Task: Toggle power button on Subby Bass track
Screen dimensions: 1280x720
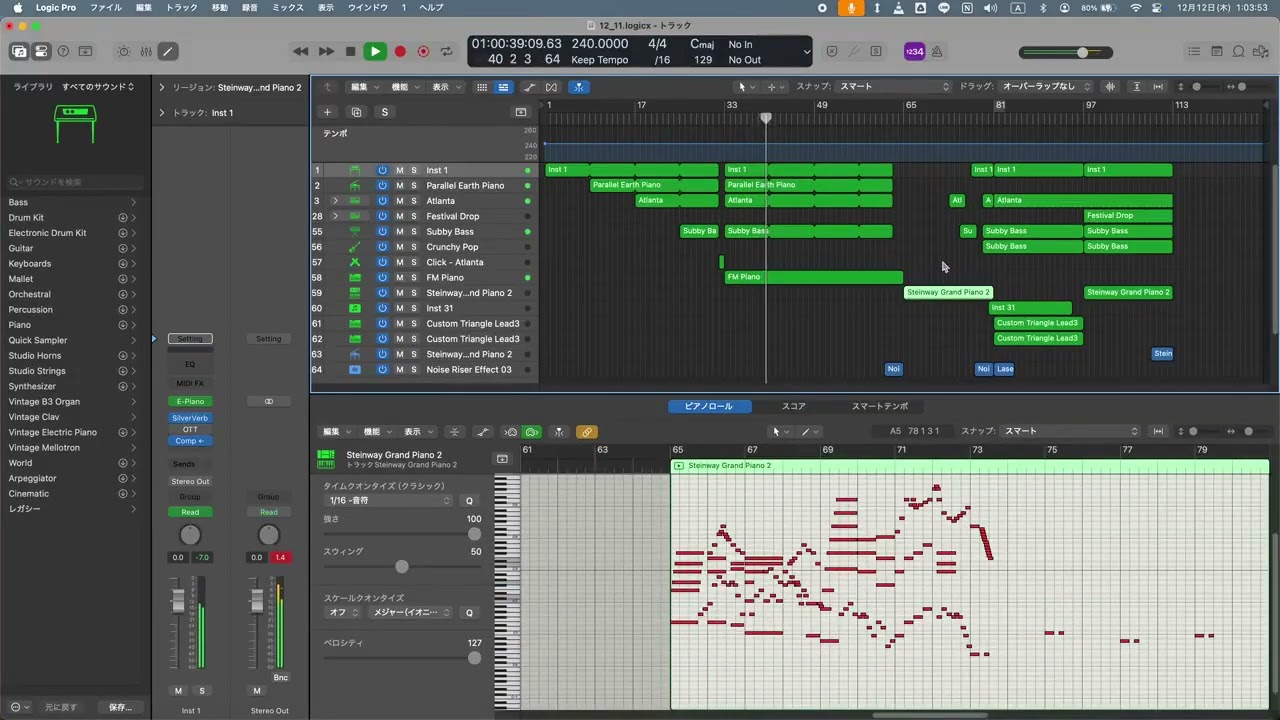Action: coord(382,231)
